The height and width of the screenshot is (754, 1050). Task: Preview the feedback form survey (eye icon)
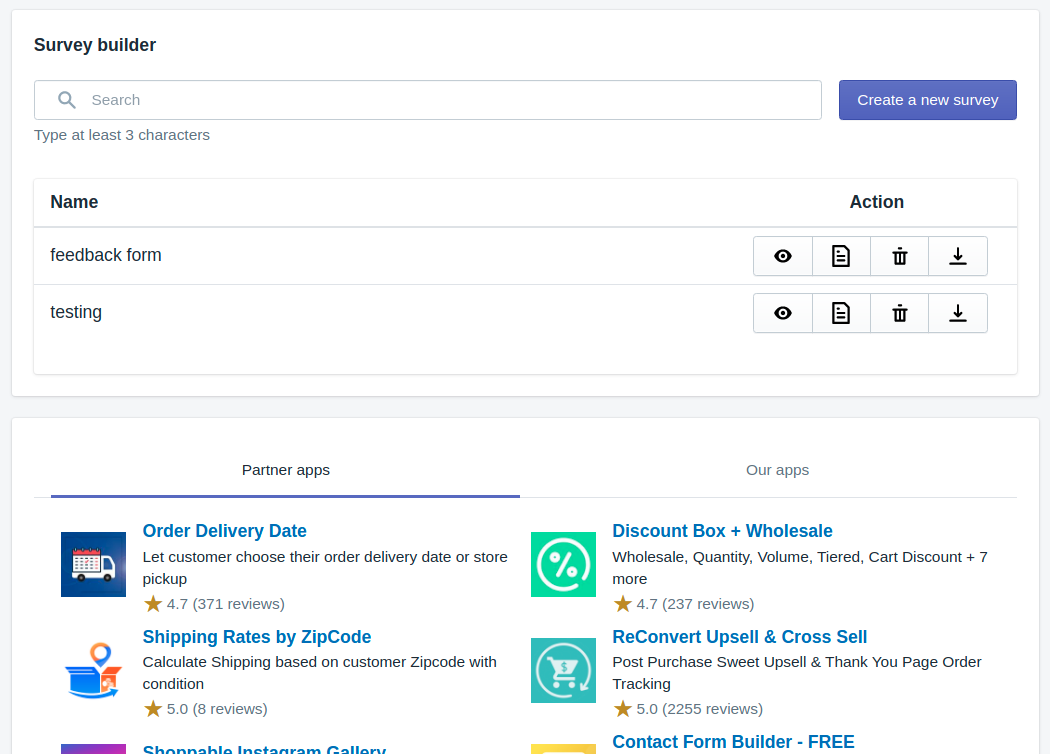pyautogui.click(x=783, y=256)
